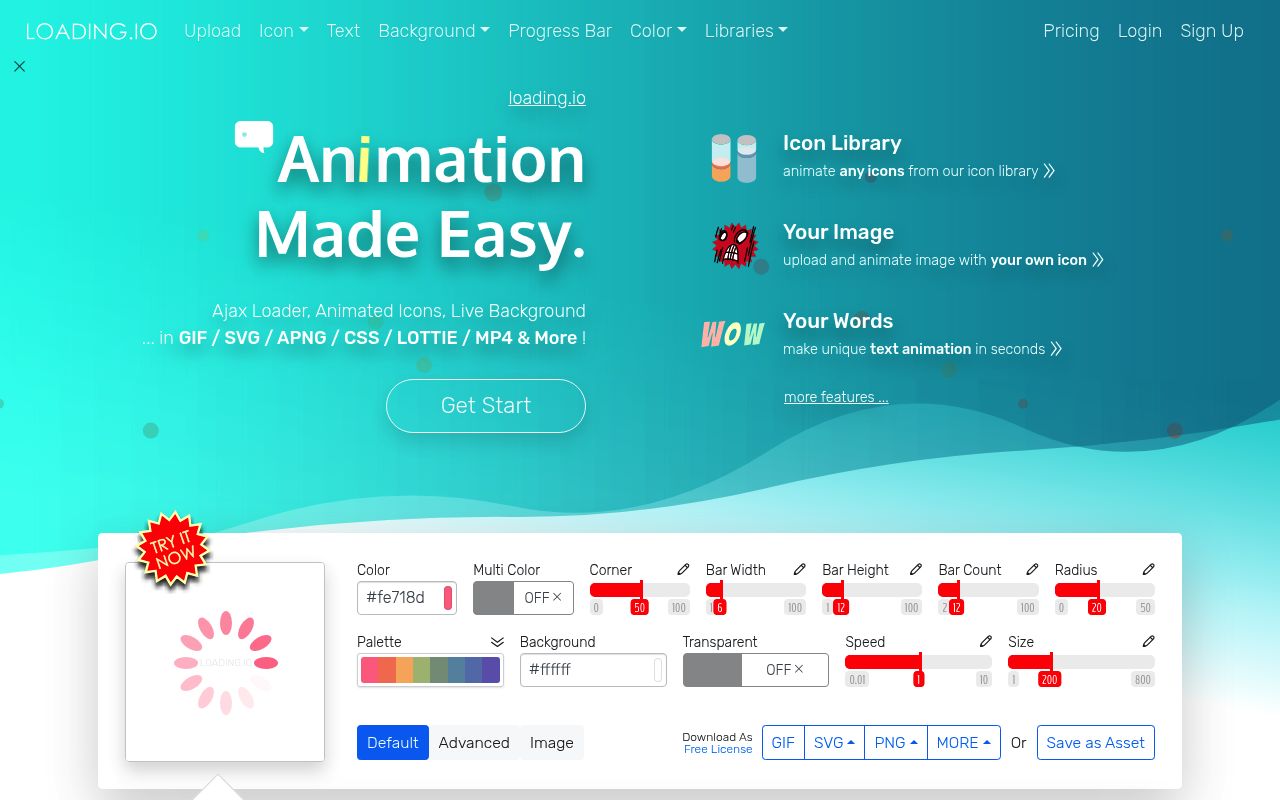The width and height of the screenshot is (1280, 800).
Task: Click the TRY IT NOW starburst badge
Action: pyautogui.click(x=173, y=551)
